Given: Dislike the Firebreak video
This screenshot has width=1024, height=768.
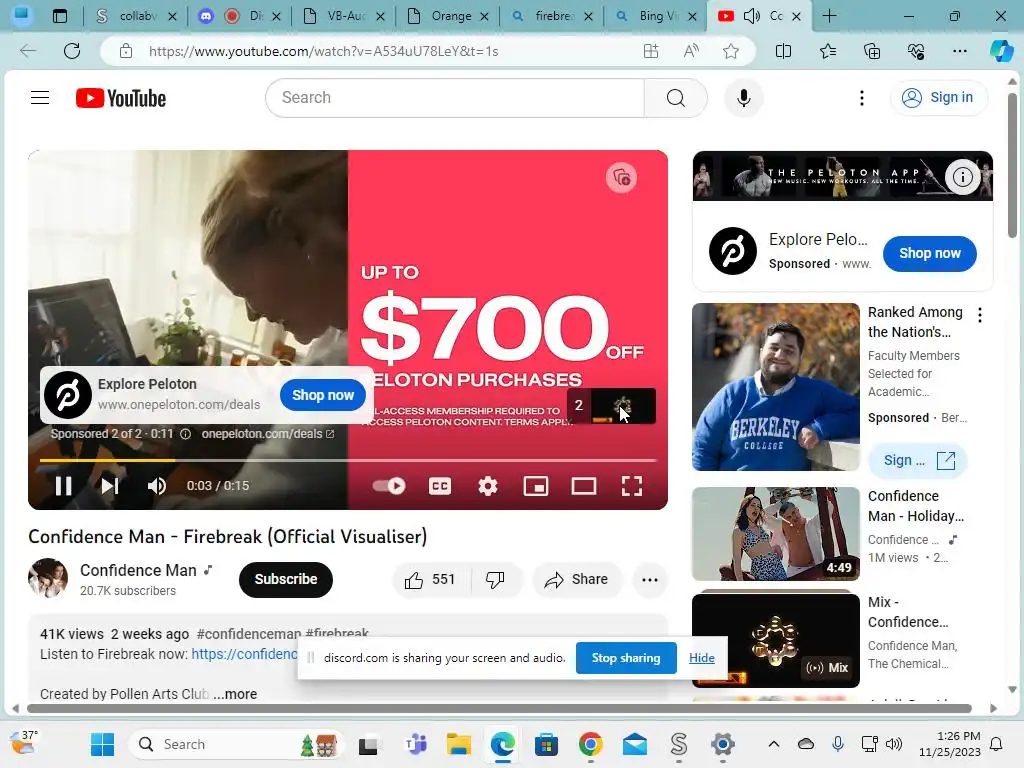Looking at the screenshot, I should 495,579.
